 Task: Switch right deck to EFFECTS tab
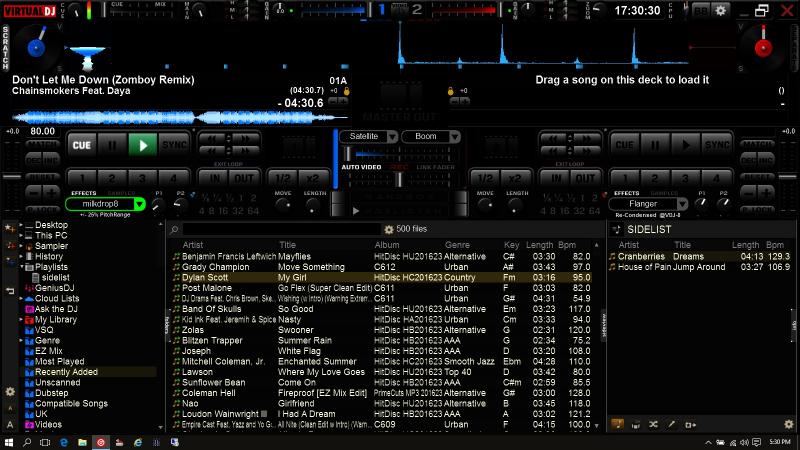click(x=627, y=193)
